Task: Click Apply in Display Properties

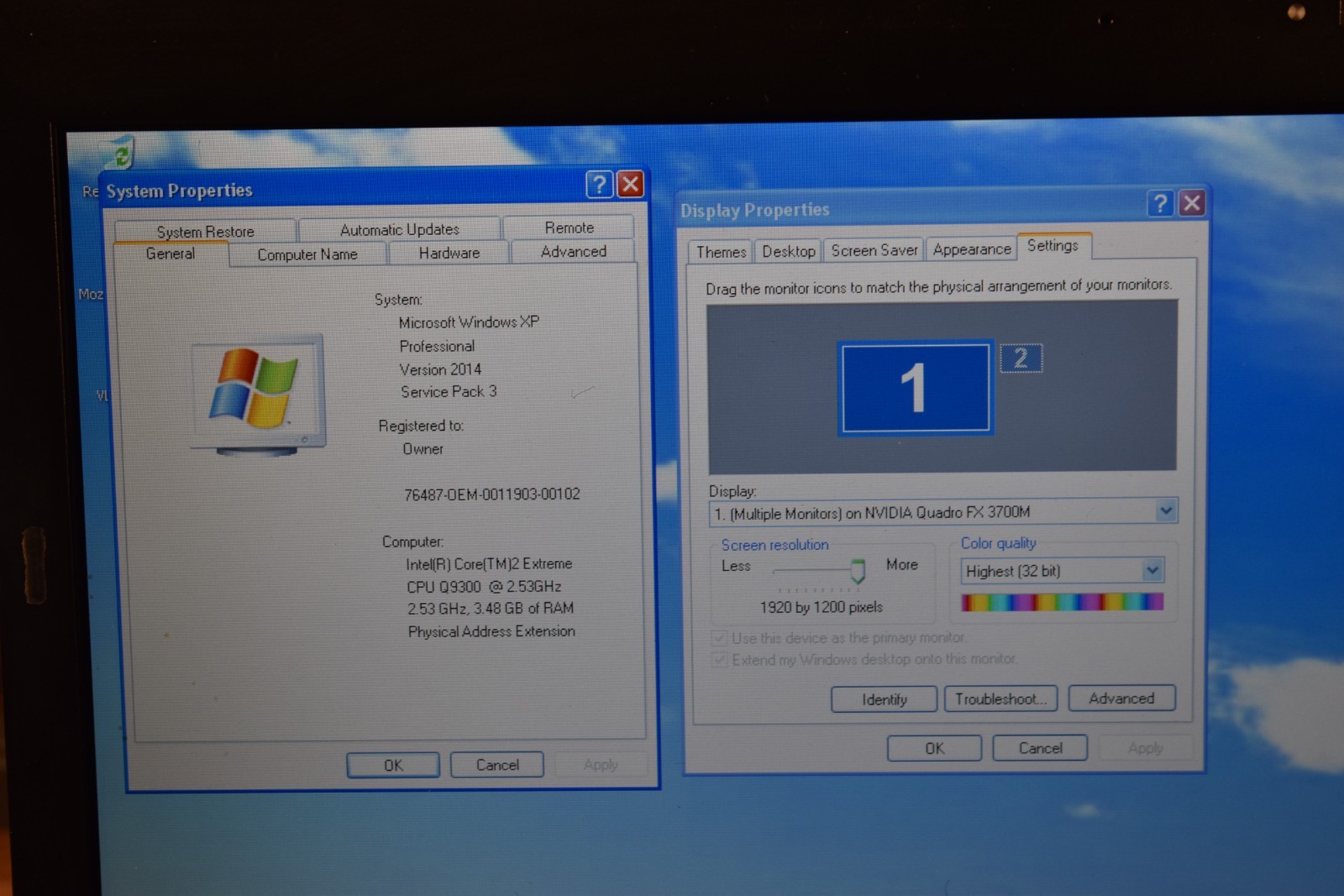Action: pos(1146,747)
